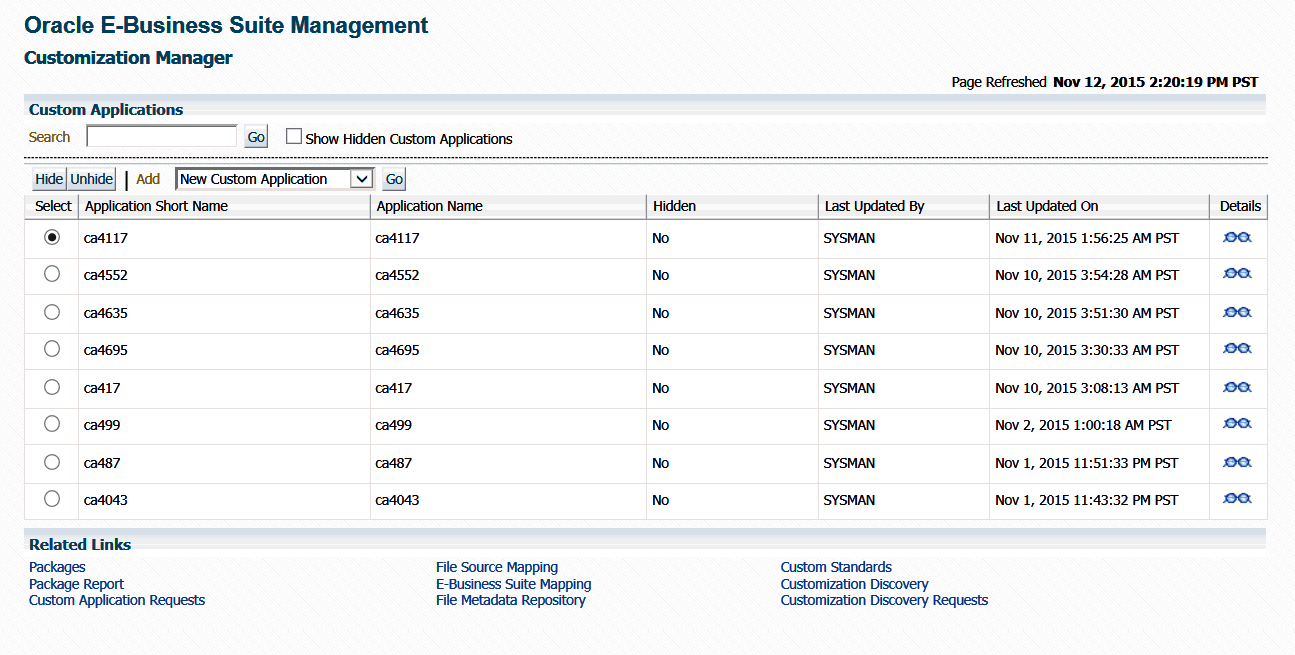The image size is (1295, 655).
Task: Click the Oracle E-Business Suite Management title
Action: pos(226,26)
